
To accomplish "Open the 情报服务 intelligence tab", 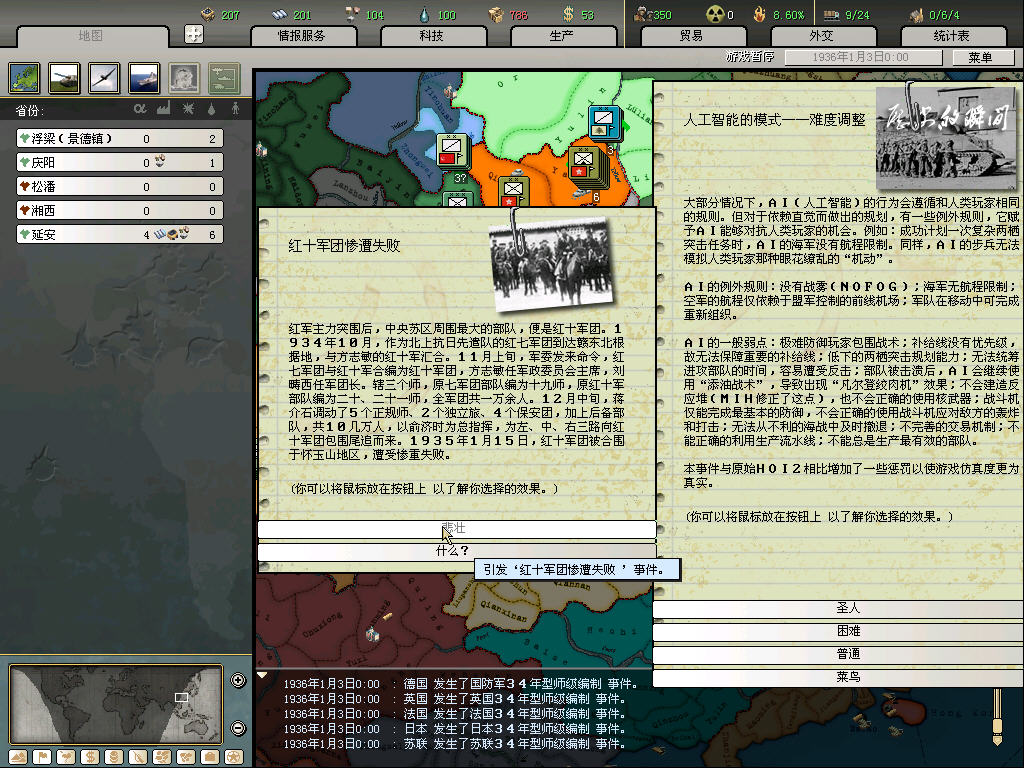I will (x=302, y=36).
